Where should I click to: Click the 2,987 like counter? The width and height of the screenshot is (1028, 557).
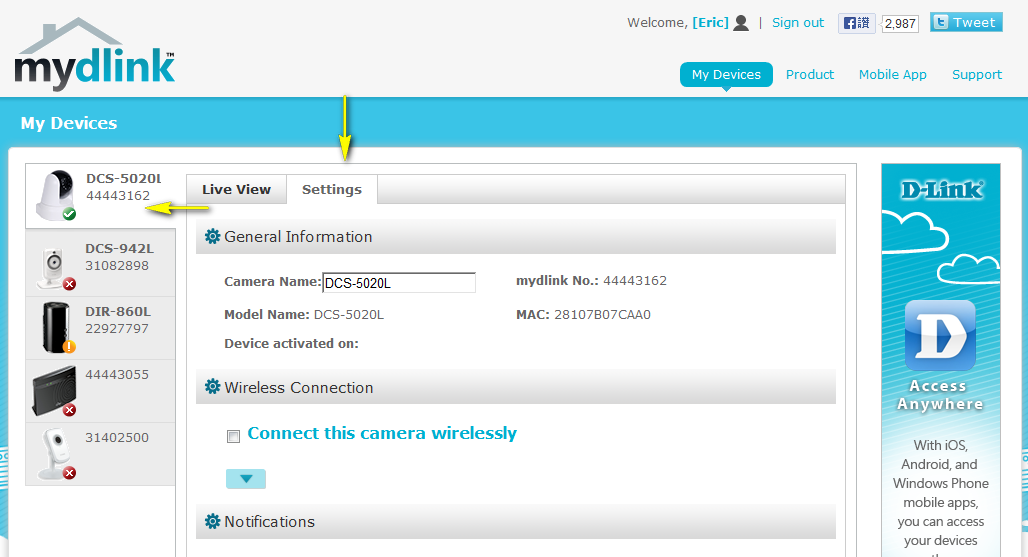point(900,24)
